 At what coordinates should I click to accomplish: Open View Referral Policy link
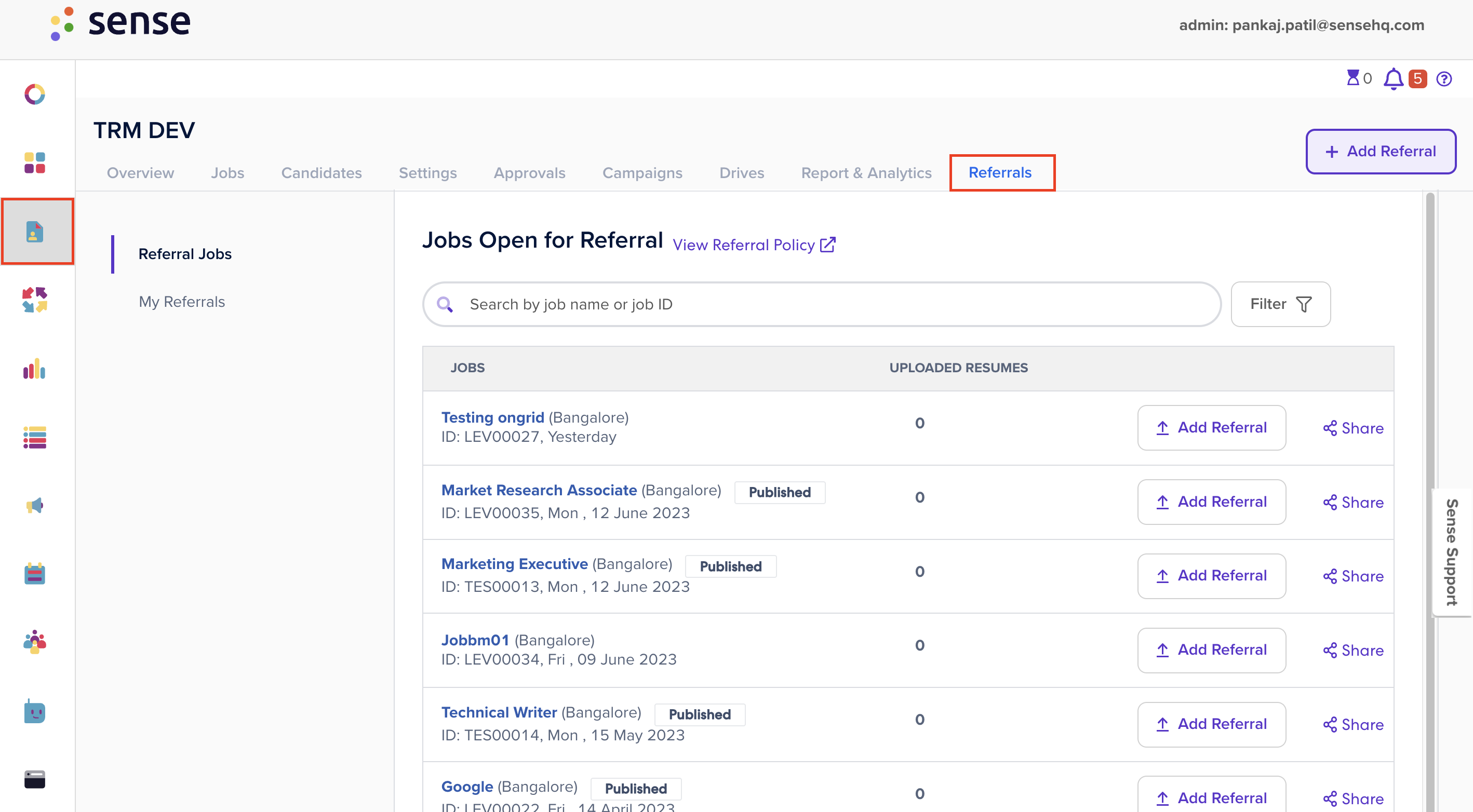(x=743, y=245)
